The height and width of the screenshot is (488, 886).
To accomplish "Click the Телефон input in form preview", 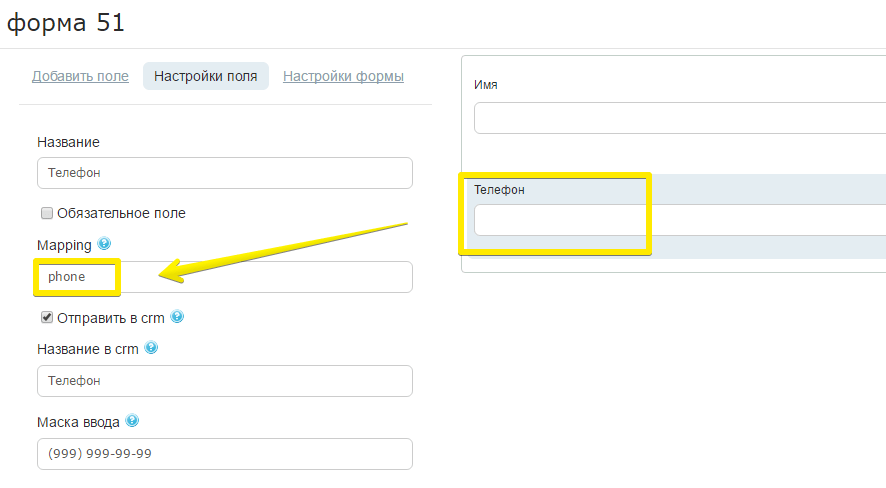I will pyautogui.click(x=680, y=220).
